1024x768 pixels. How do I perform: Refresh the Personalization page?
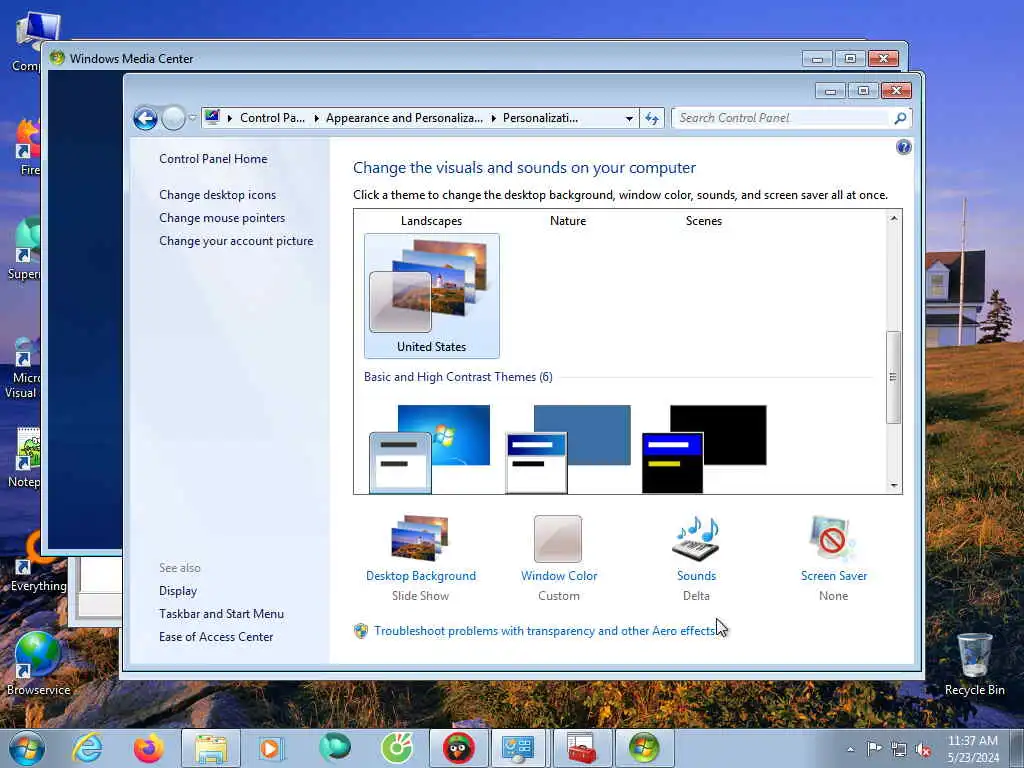click(x=652, y=118)
